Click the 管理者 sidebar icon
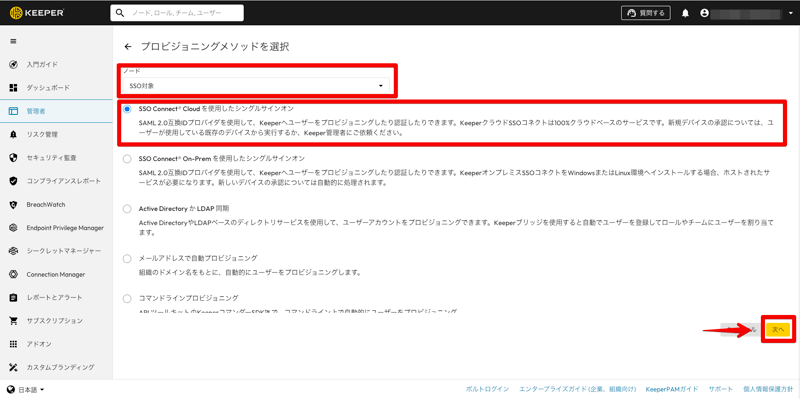Image resolution: width=800 pixels, height=399 pixels. coord(14,111)
